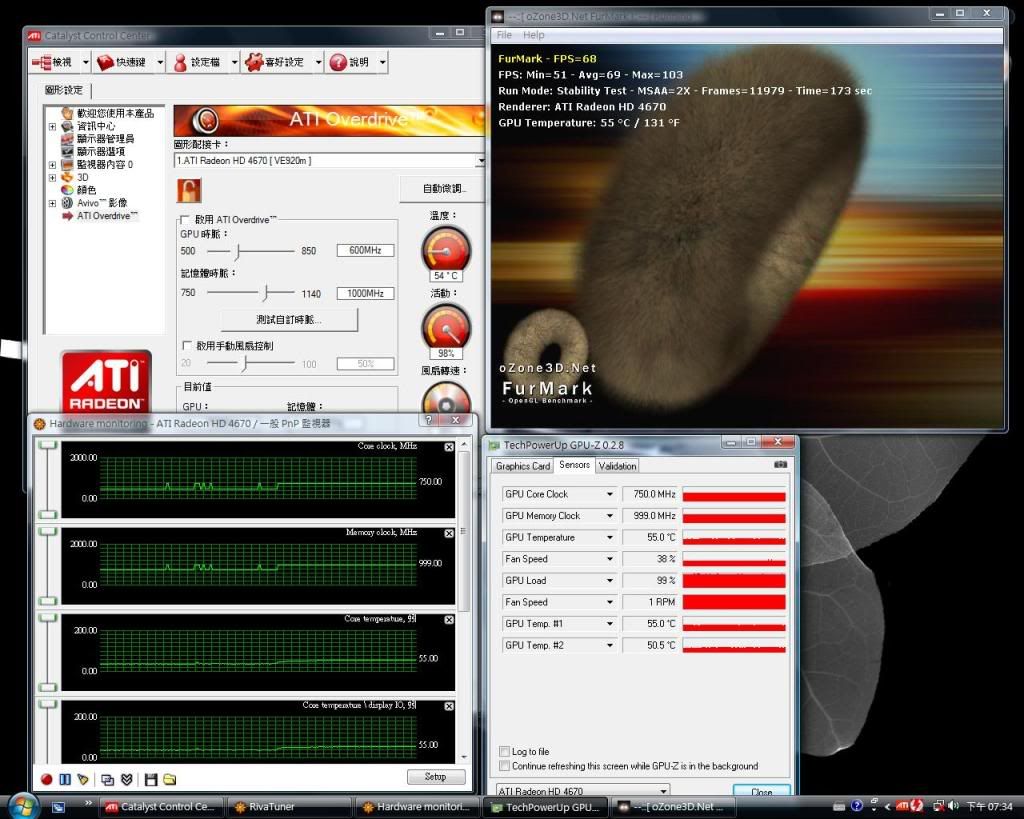Click the Close button in GPU-Z
1024x819 pixels.
pos(761,792)
